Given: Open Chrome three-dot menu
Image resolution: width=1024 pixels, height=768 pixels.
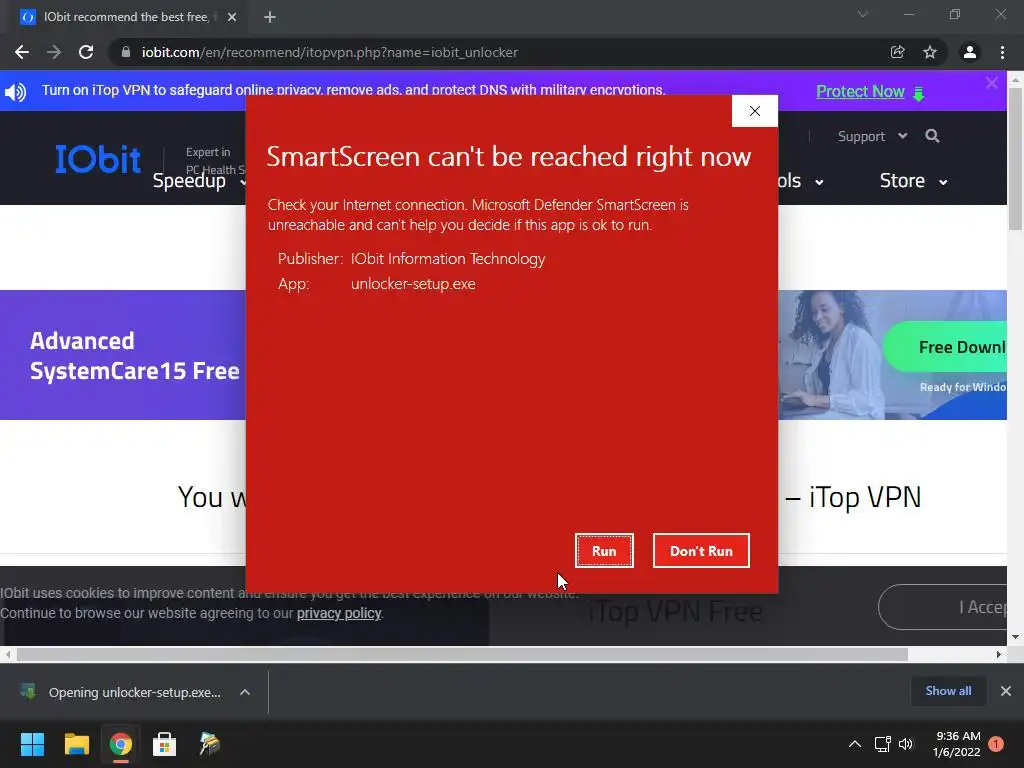Looking at the screenshot, I should click(1002, 52).
